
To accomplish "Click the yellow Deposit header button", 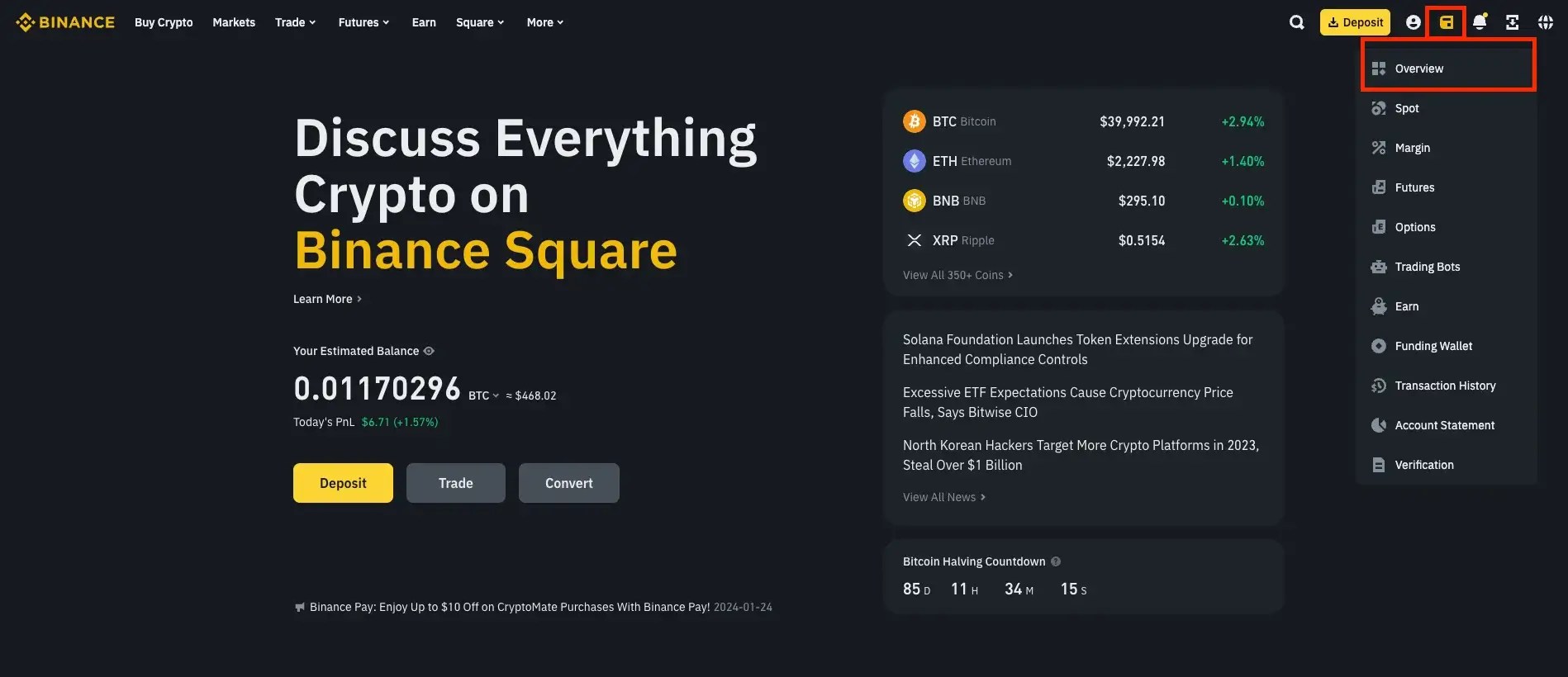I will (x=1355, y=22).
